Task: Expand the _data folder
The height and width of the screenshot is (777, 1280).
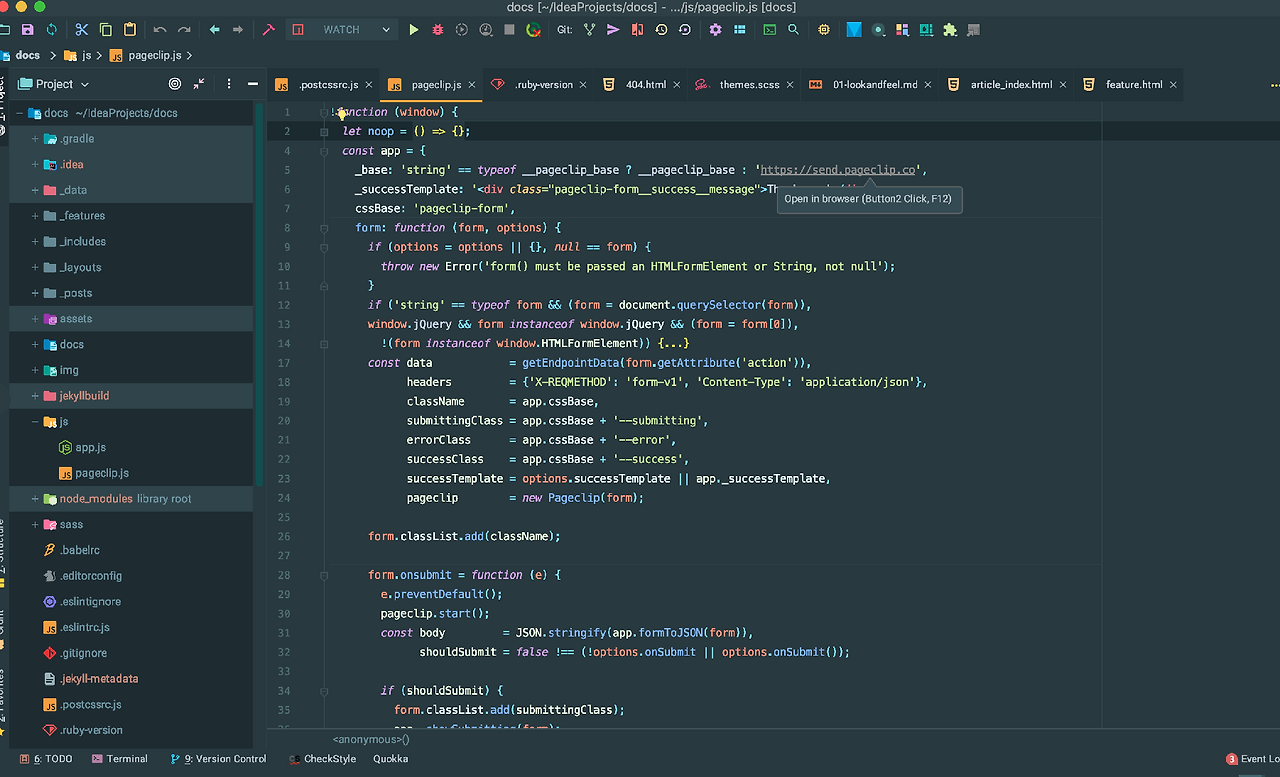Action: [35, 190]
